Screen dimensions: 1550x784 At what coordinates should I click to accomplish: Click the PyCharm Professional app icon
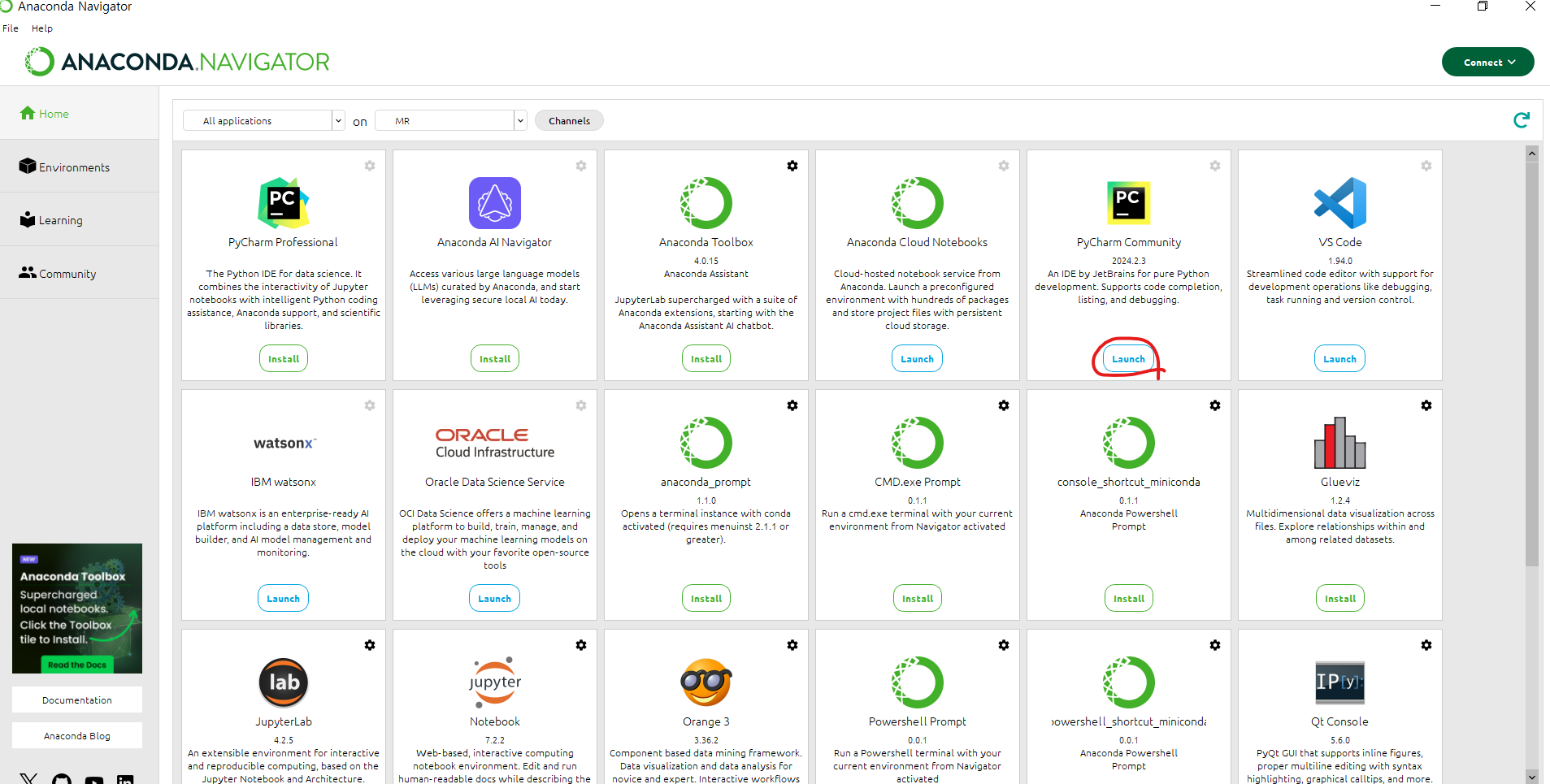pyautogui.click(x=283, y=203)
